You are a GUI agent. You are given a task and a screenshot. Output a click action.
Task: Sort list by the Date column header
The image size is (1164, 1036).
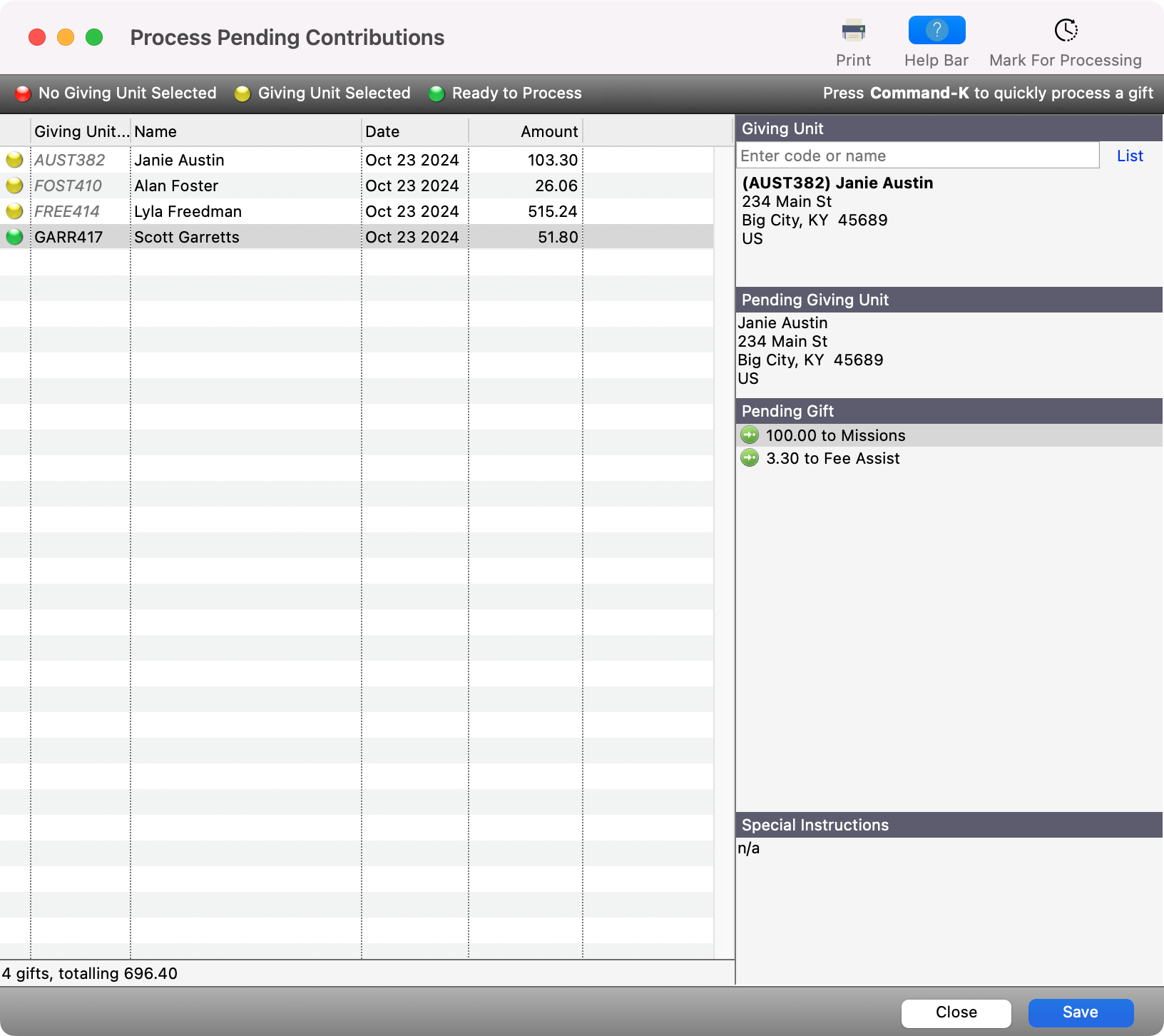(x=414, y=131)
